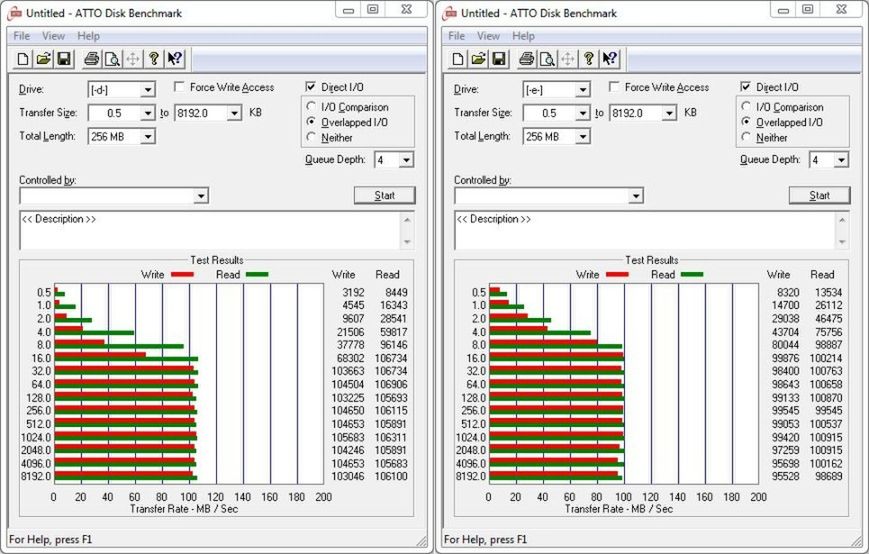The height and width of the screenshot is (554, 869).
Task: Click Open folder icon in right window
Action: coord(478,59)
